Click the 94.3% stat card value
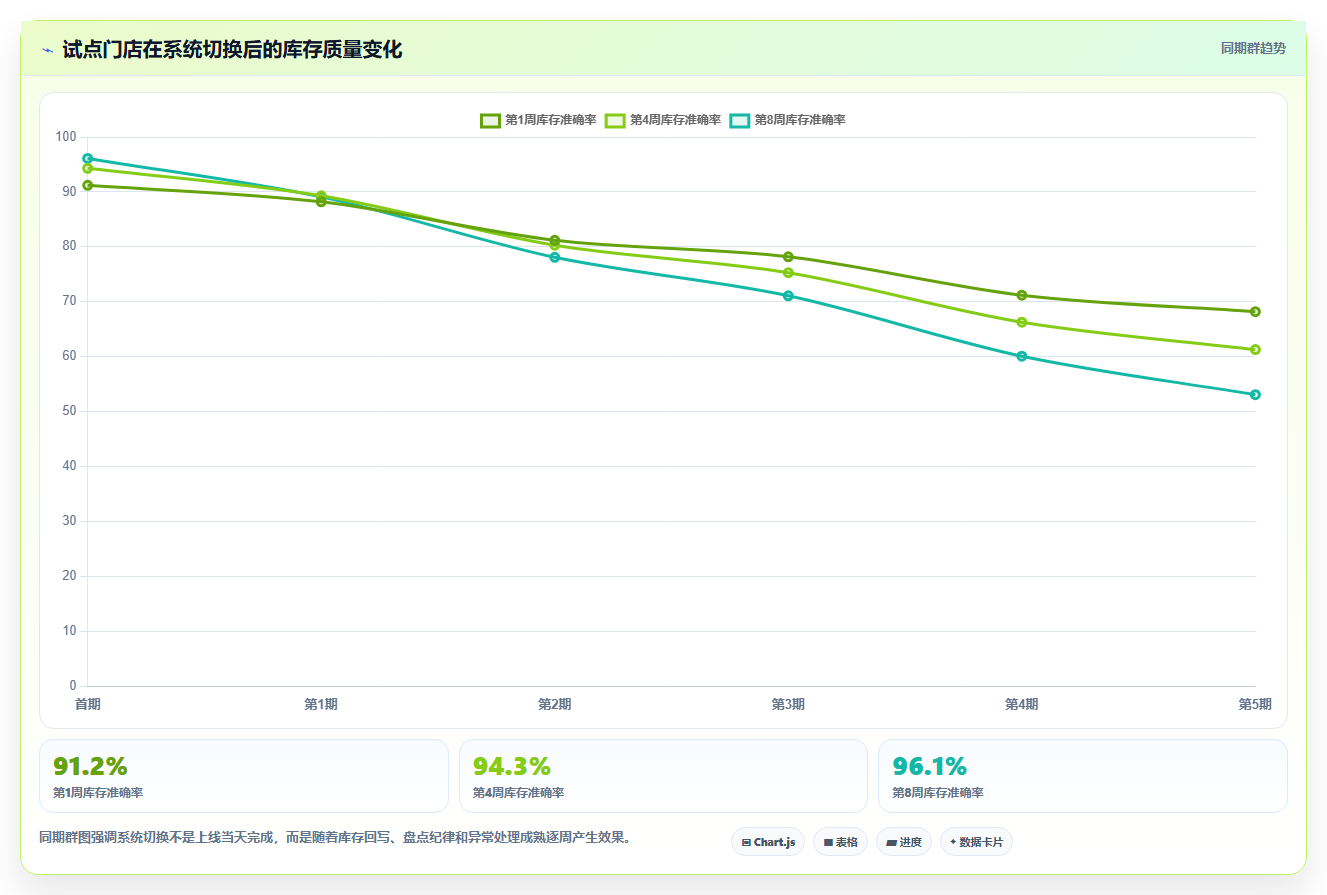Screen dimensions: 1327x895 coord(511,766)
